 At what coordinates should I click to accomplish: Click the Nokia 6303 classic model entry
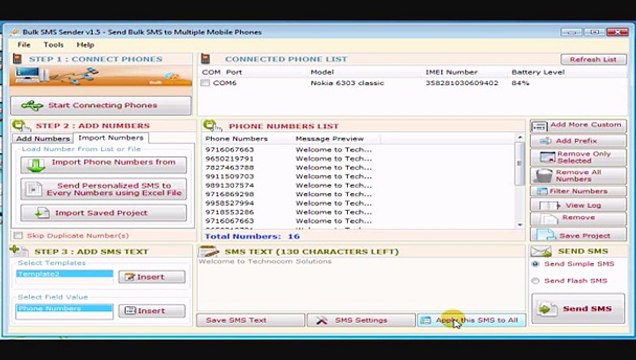347,83
